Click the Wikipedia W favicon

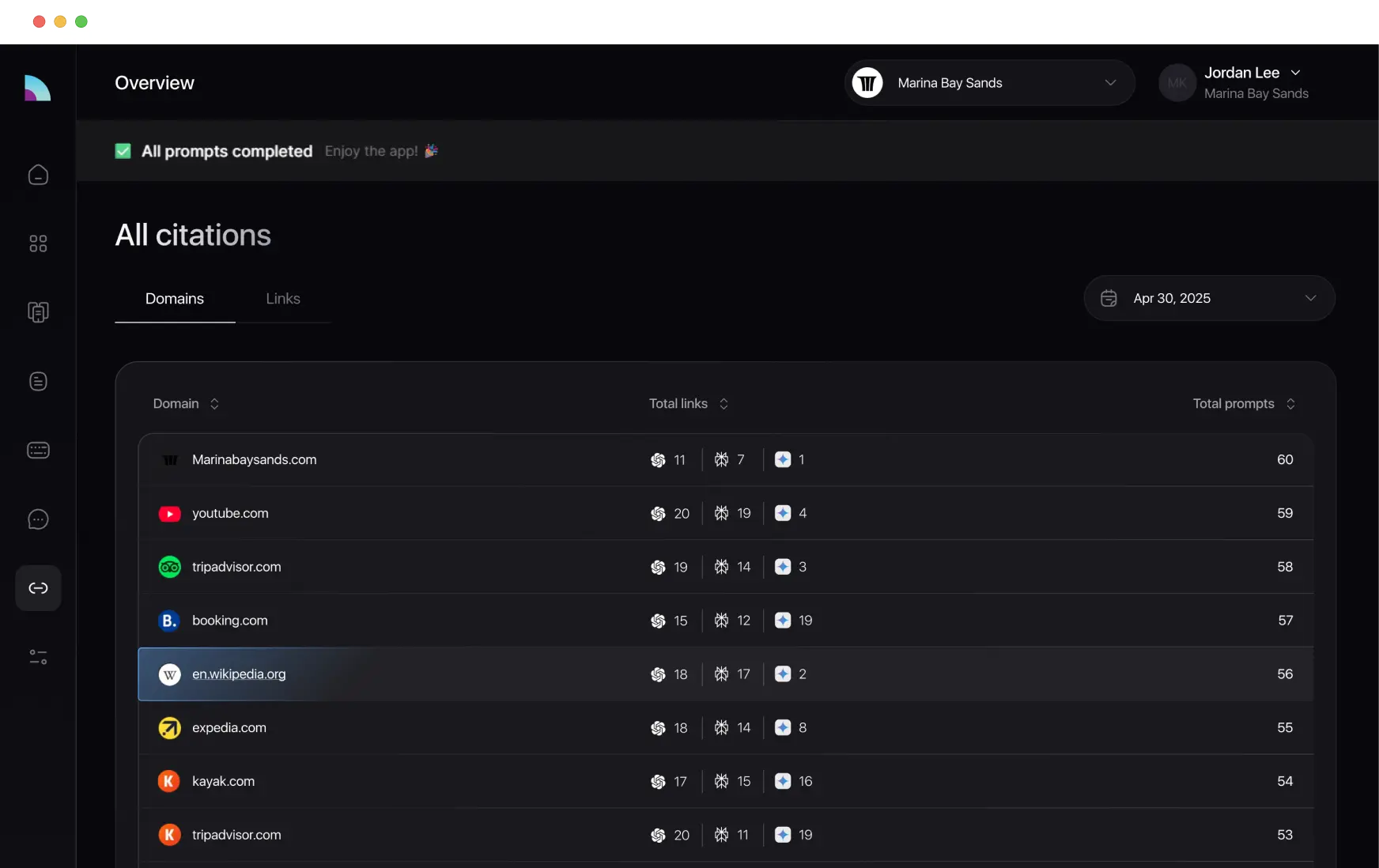169,674
